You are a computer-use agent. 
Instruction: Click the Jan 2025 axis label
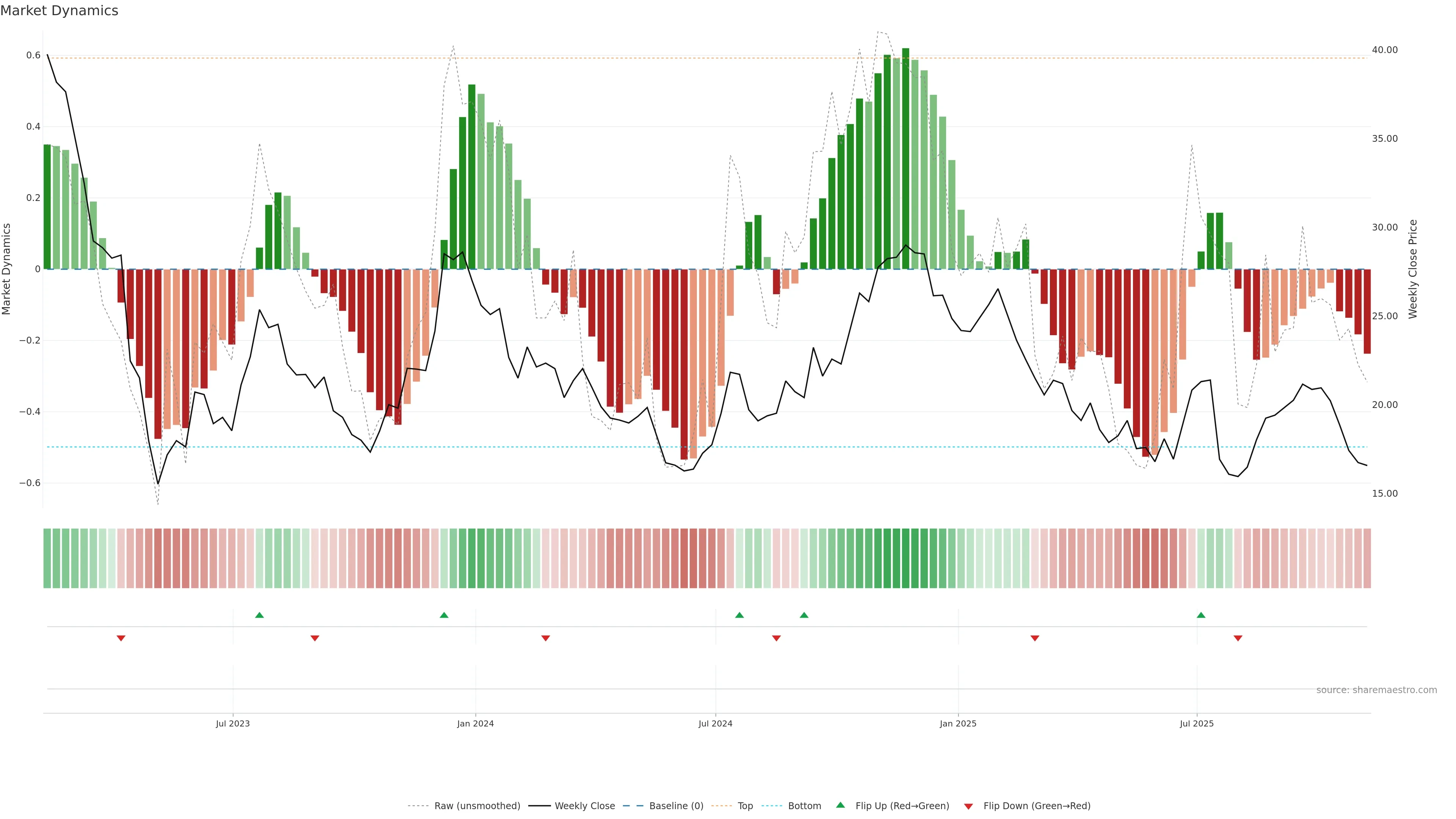(x=958, y=723)
